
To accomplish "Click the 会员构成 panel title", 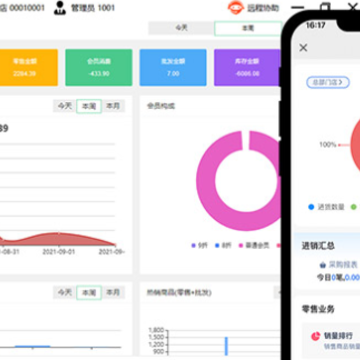I will point(161,106).
